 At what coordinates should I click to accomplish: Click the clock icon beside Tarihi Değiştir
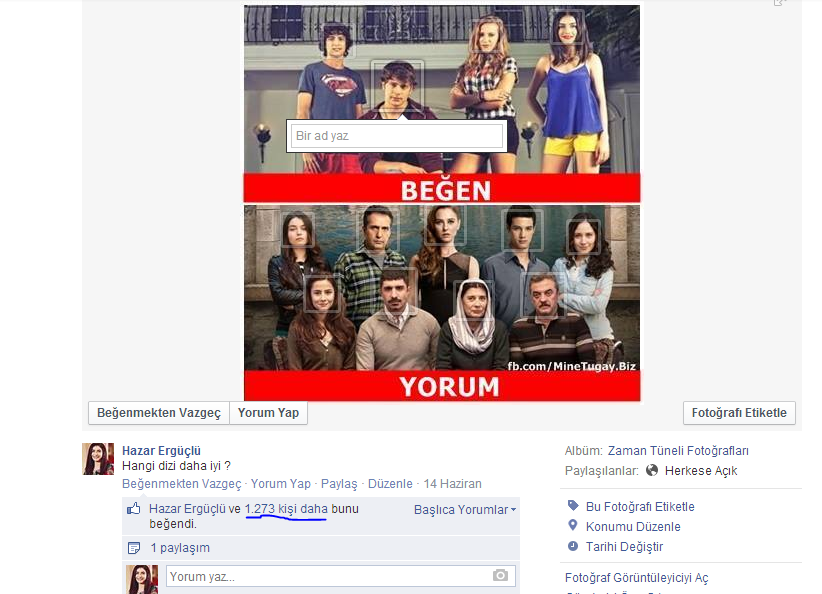coord(573,546)
